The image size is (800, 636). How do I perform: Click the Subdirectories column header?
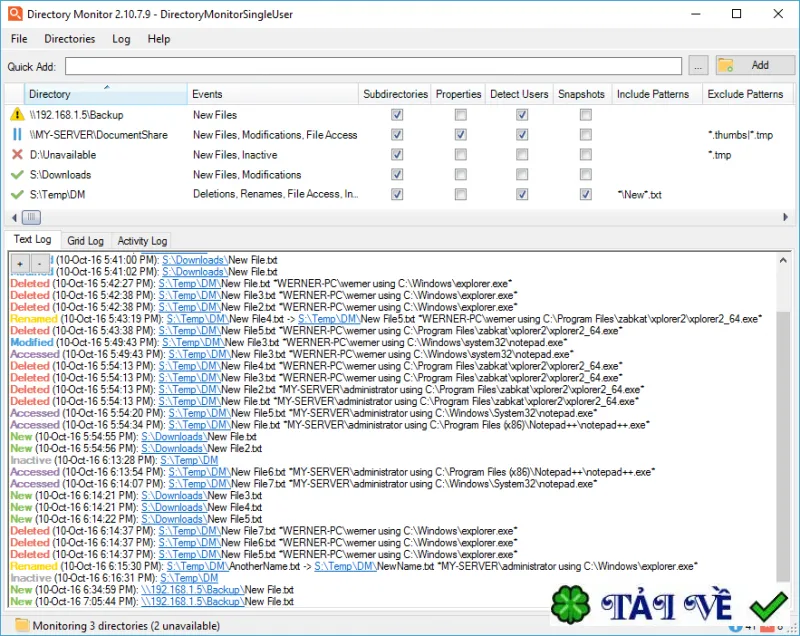tap(395, 94)
